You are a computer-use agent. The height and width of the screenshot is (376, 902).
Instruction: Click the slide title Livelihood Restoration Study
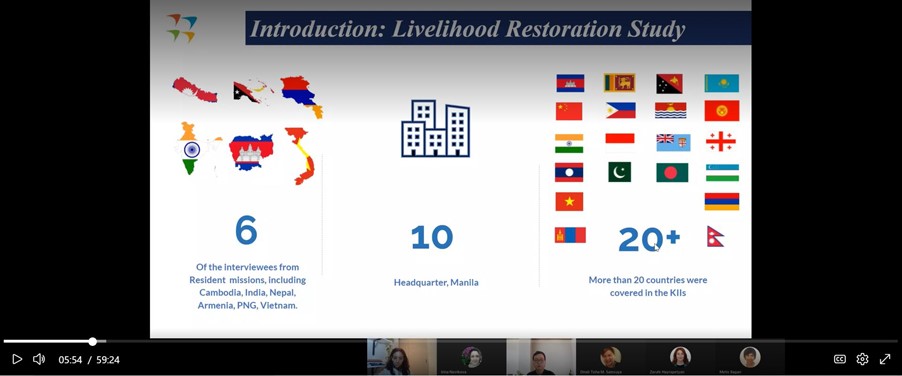(467, 29)
